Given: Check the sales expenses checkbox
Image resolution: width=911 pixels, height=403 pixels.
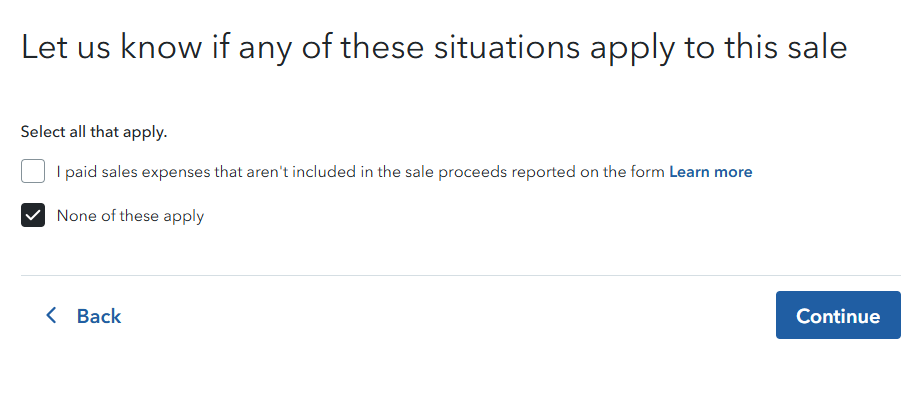Looking at the screenshot, I should [33, 172].
